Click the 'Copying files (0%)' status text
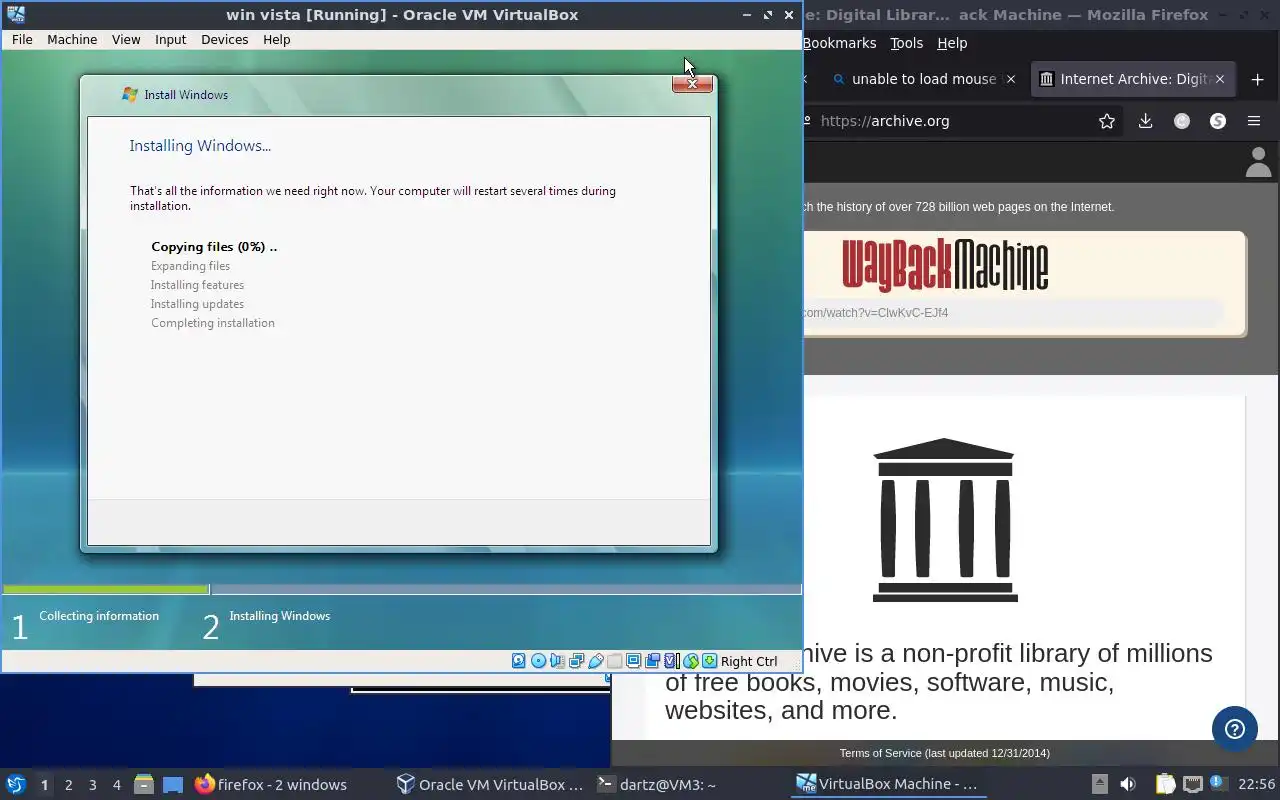This screenshot has height=800, width=1280. click(x=214, y=247)
